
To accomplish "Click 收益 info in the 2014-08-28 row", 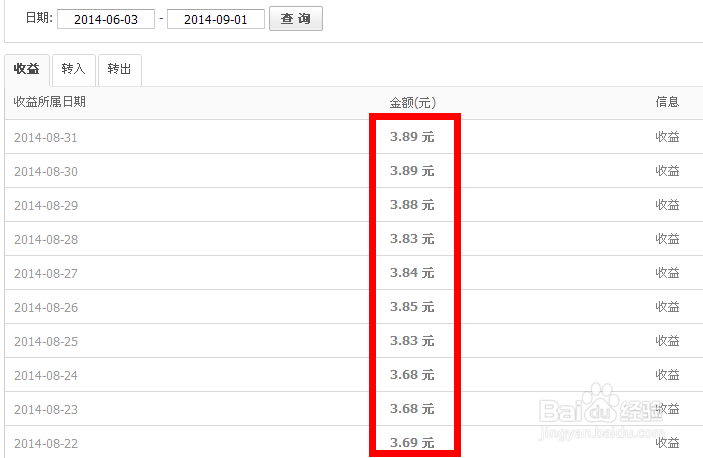I will click(667, 239).
